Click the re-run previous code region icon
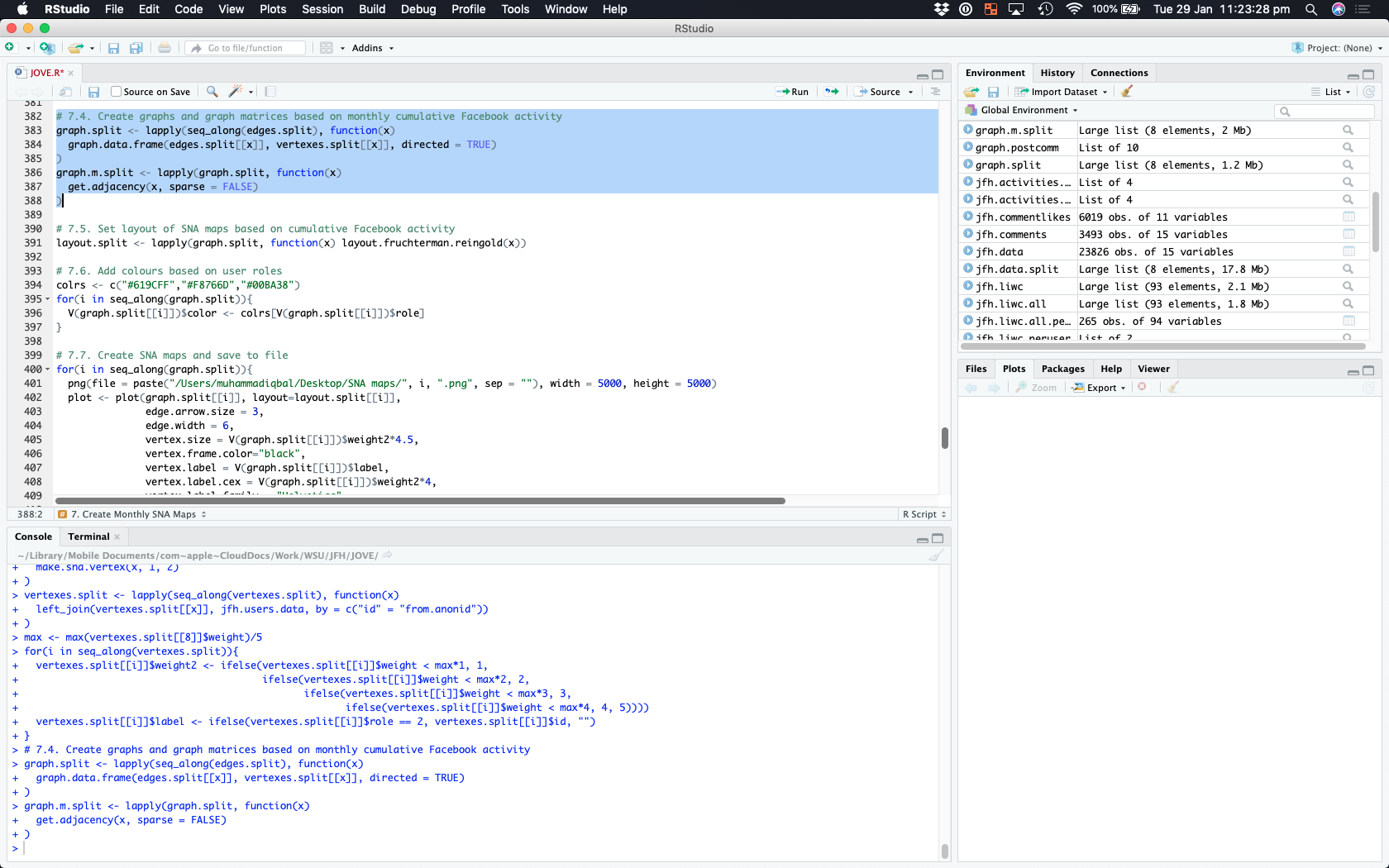Image resolution: width=1389 pixels, height=868 pixels. pos(831,92)
